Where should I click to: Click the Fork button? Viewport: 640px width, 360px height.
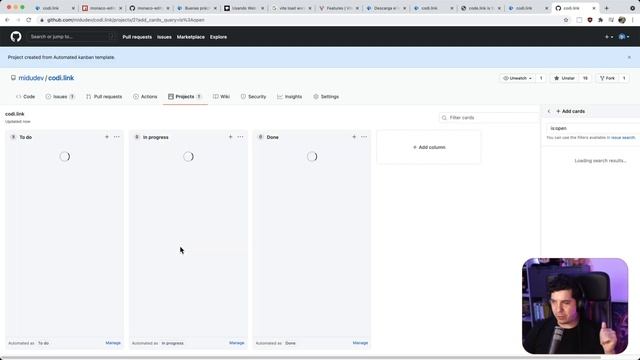607,78
